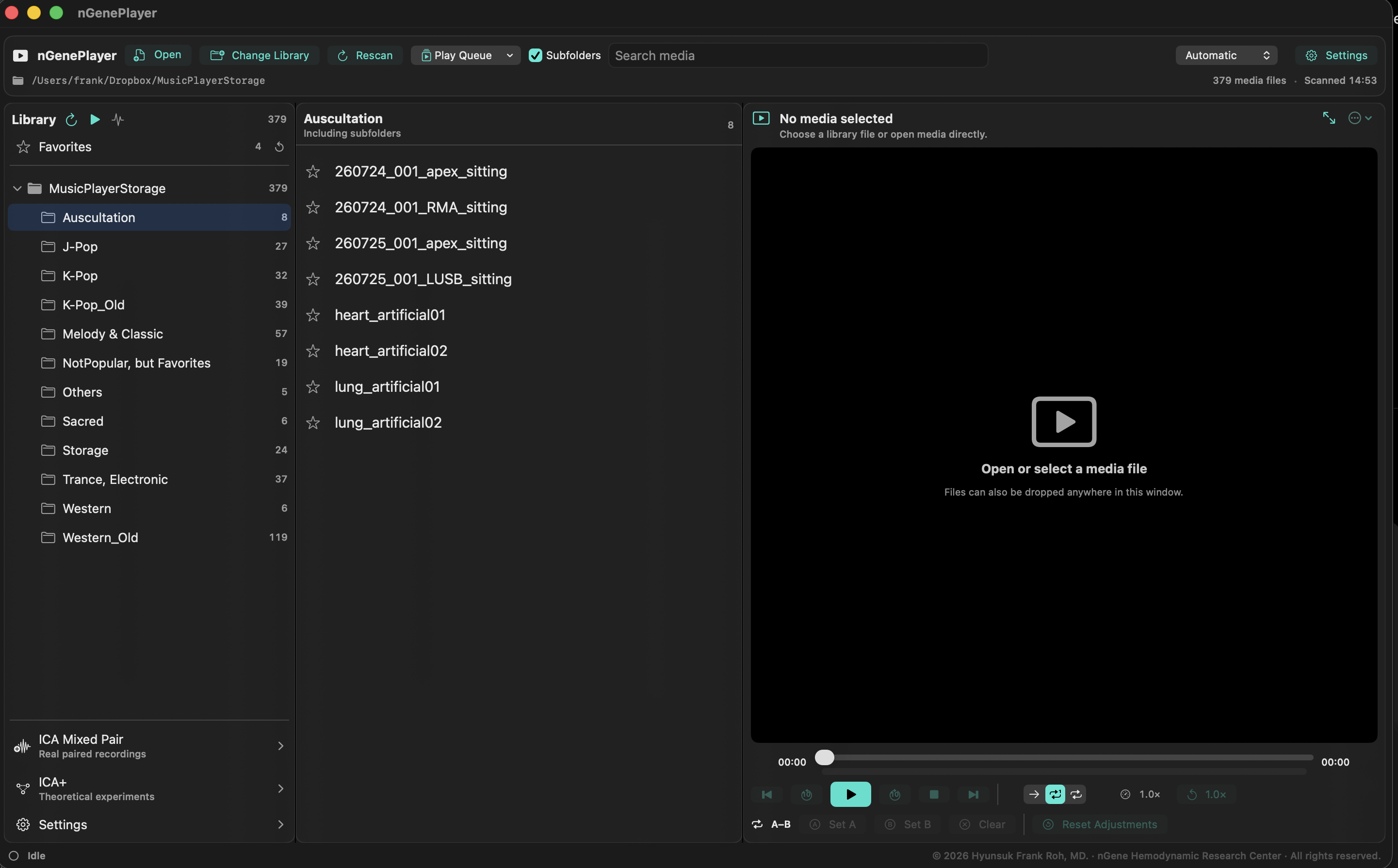Star the lung_artificial02 file

click(x=313, y=422)
